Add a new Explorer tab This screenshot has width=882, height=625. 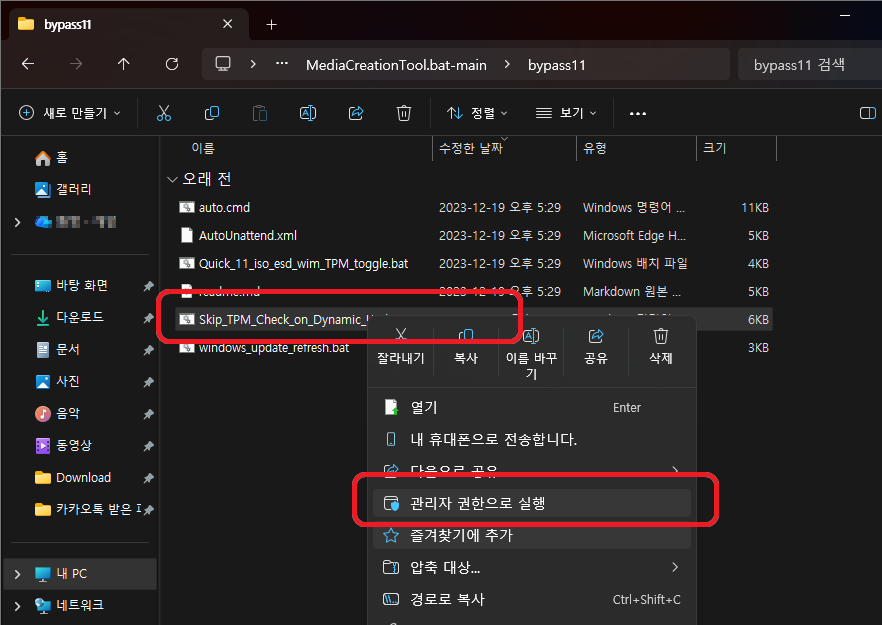coord(271,24)
